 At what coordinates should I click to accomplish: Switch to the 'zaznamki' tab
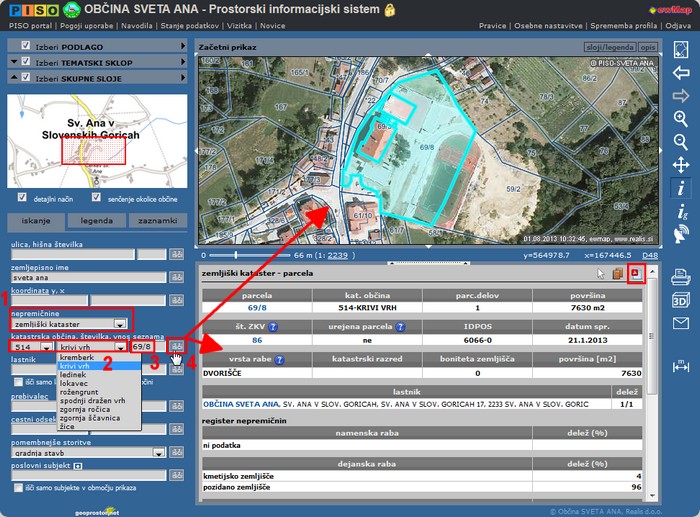click(x=158, y=221)
